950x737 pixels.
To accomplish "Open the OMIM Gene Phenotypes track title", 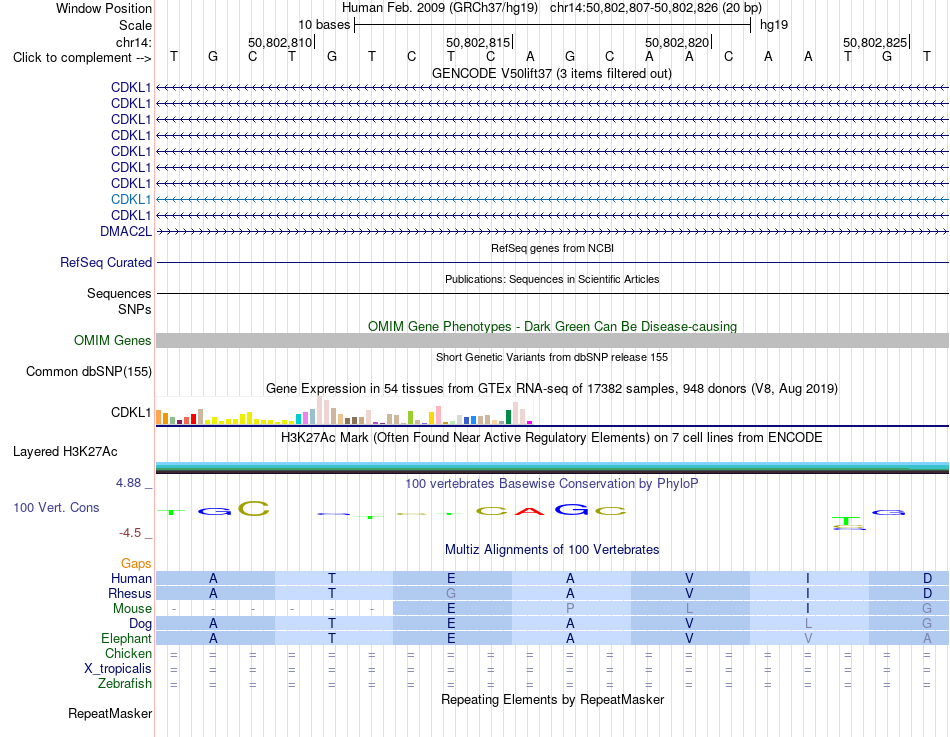I will pos(552,326).
